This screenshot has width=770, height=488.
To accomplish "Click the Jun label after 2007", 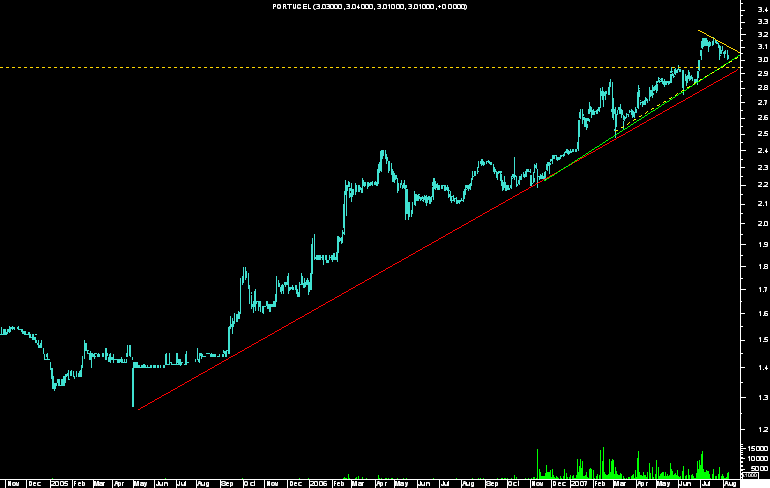I will (x=684, y=484).
